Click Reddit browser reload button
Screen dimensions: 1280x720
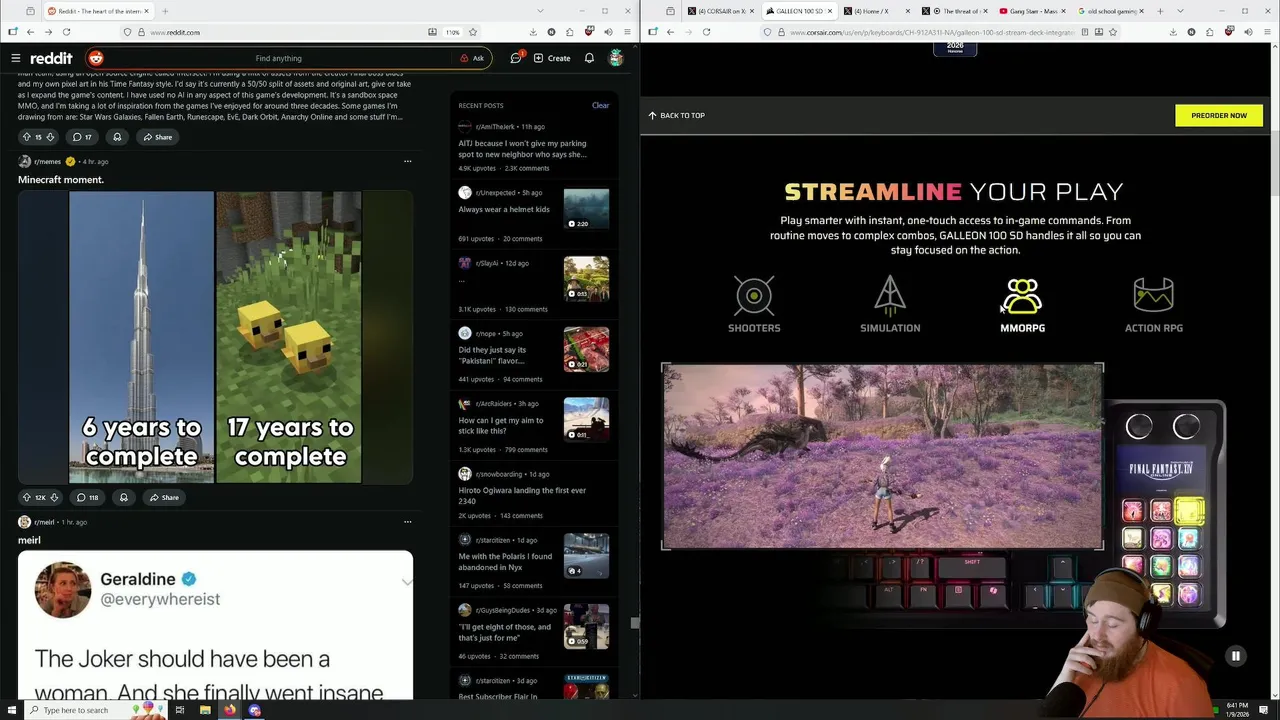coord(66,32)
